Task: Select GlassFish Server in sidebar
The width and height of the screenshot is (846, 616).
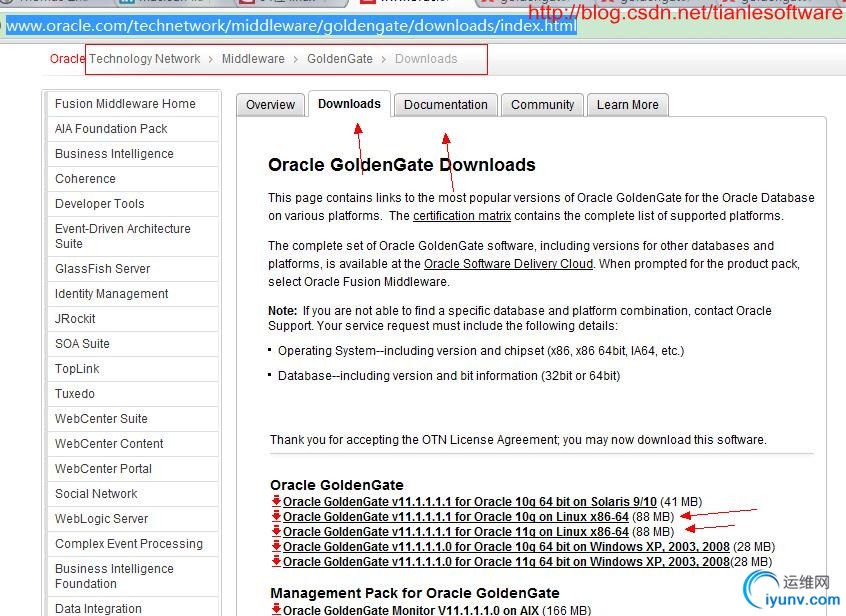Action: click(x=133, y=269)
